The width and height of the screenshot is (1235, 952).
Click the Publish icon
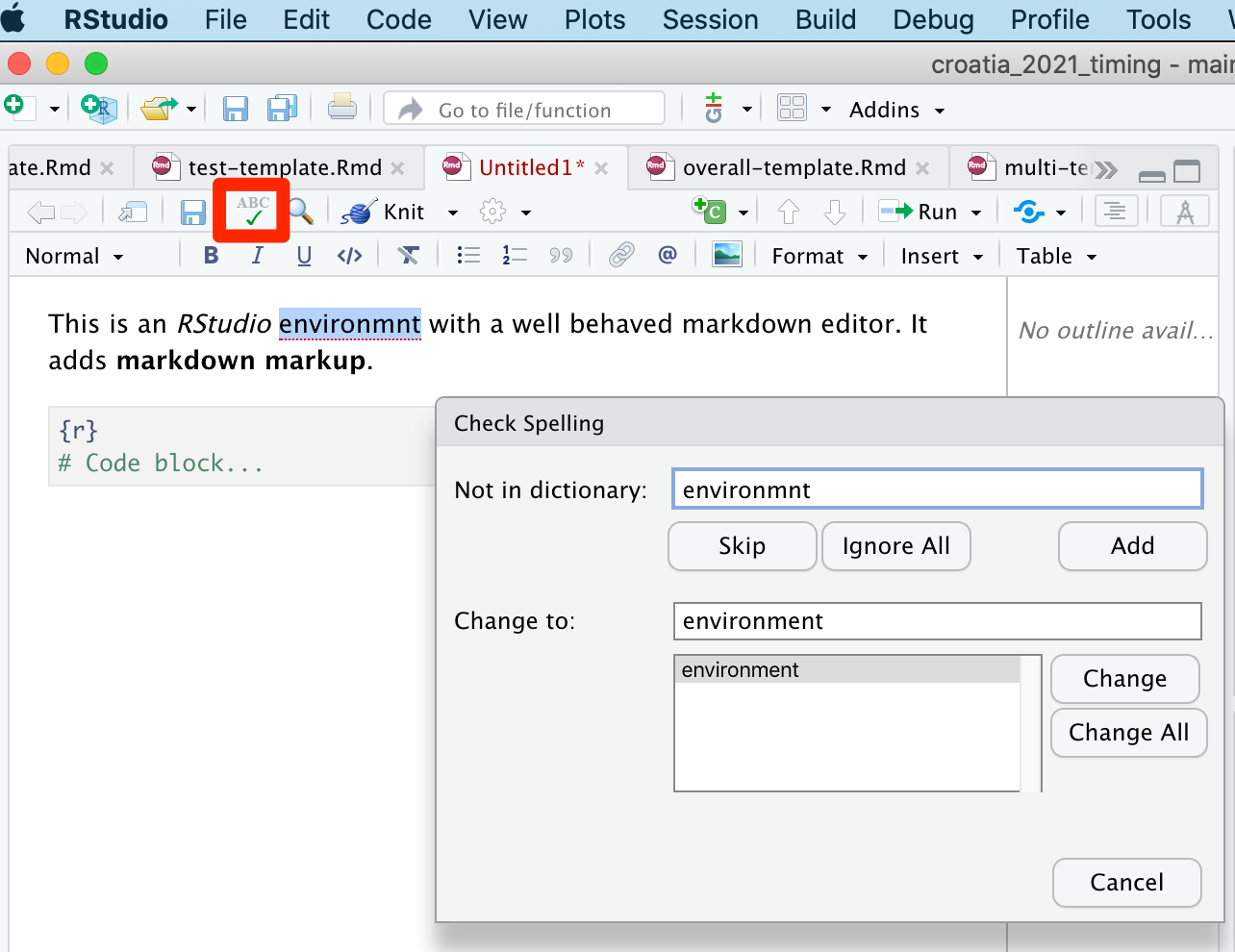click(1029, 212)
